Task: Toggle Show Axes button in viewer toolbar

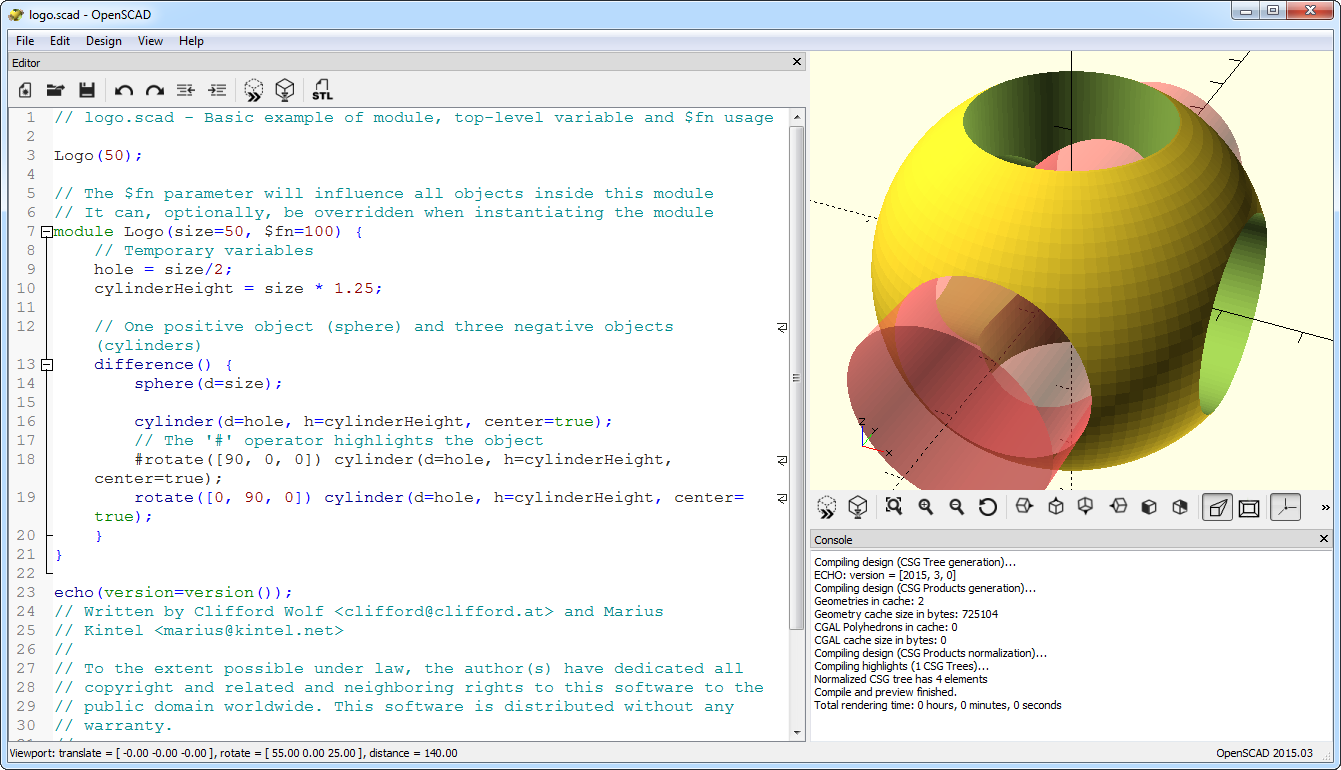Action: point(1286,508)
